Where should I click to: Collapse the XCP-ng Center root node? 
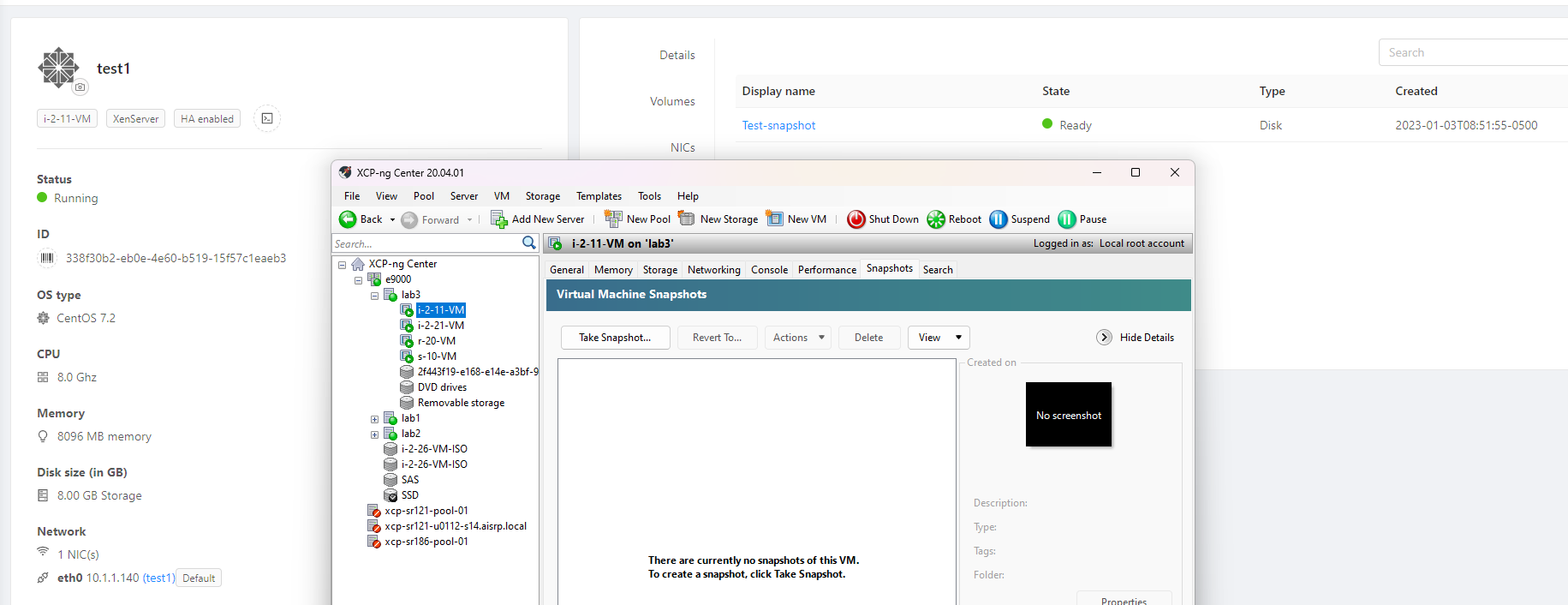coord(342,265)
